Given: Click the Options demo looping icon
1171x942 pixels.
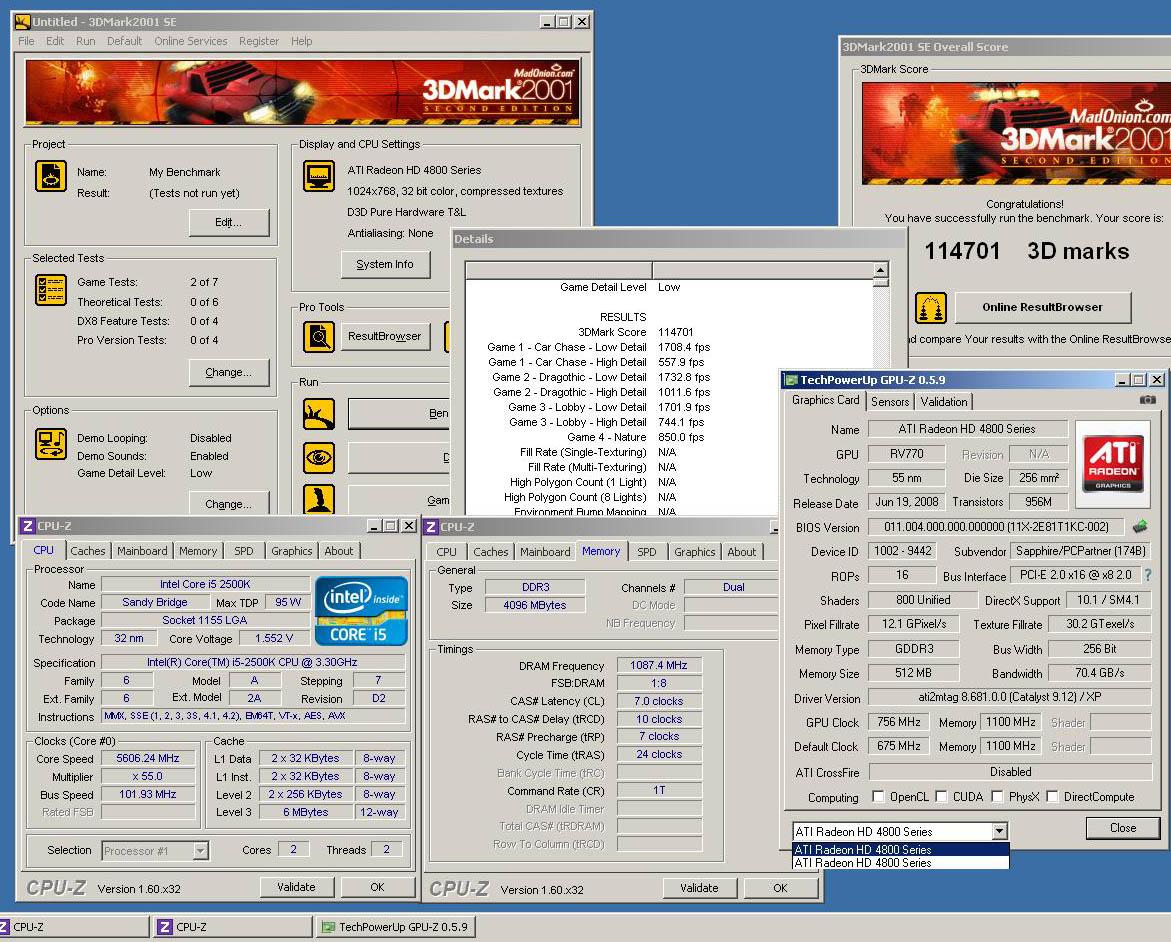Looking at the screenshot, I should 51,444.
